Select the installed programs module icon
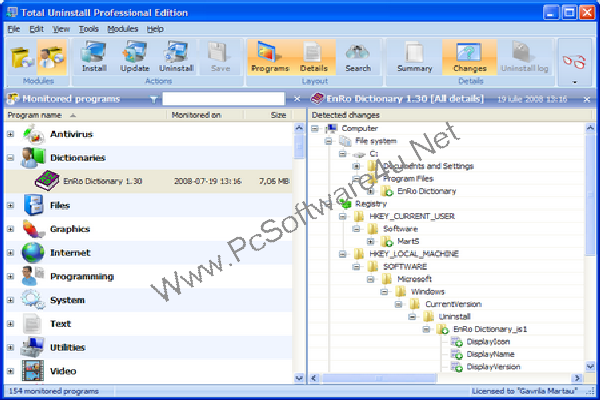Screen dimensions: 600x400 [21, 57]
